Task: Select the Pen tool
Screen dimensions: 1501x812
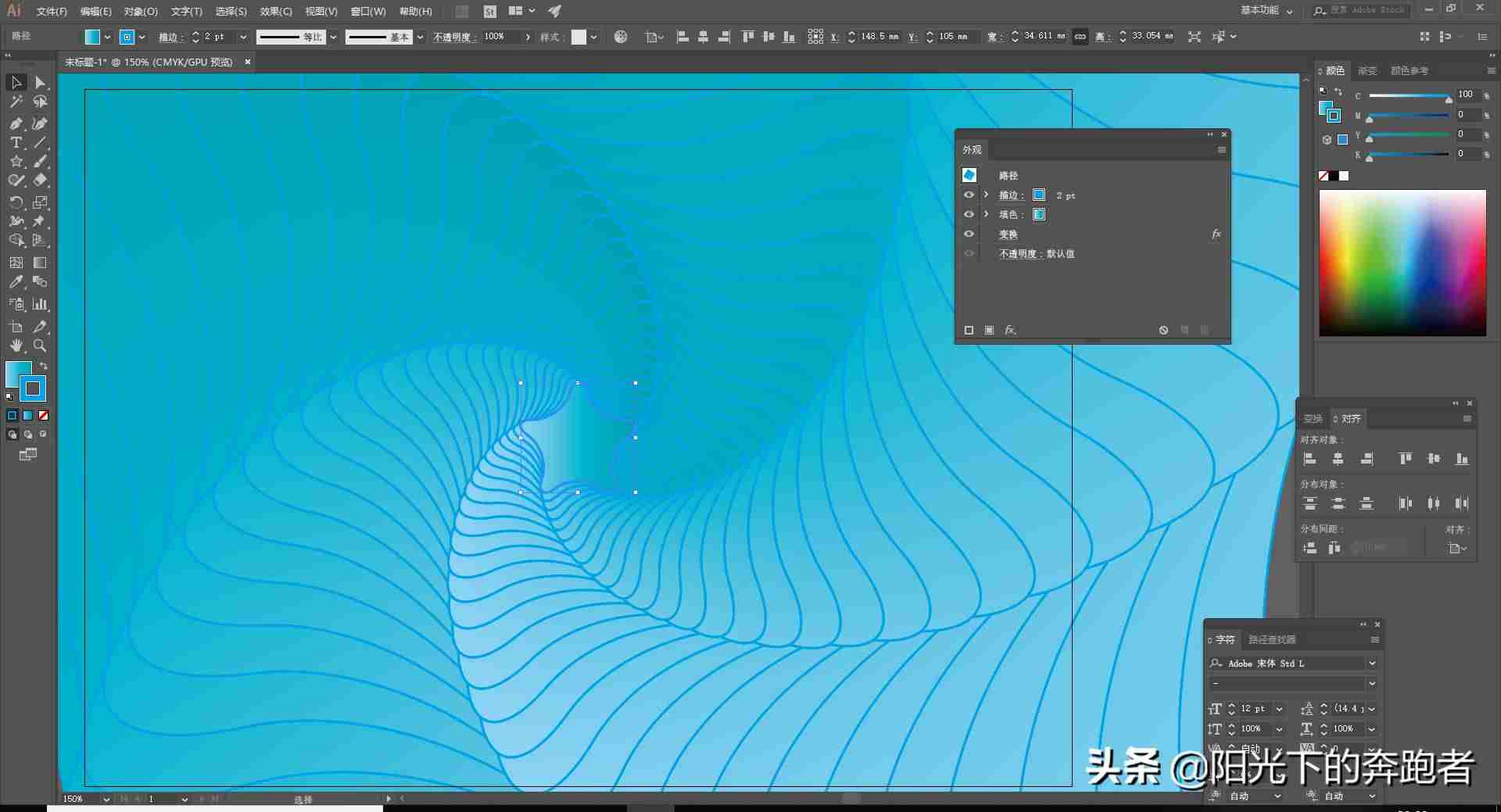Action: click(x=16, y=123)
